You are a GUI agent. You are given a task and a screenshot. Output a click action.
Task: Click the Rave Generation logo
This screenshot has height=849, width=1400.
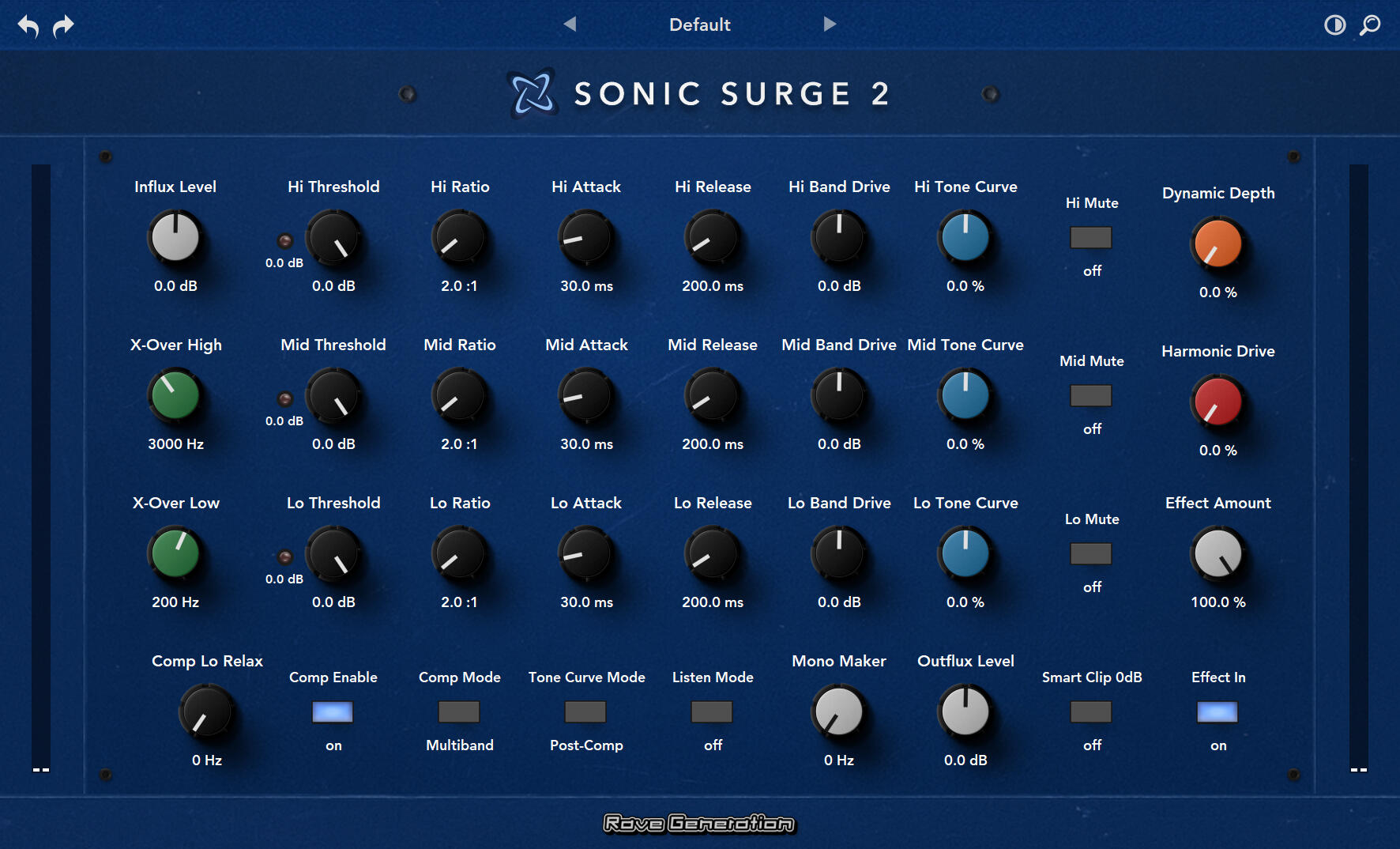click(700, 824)
